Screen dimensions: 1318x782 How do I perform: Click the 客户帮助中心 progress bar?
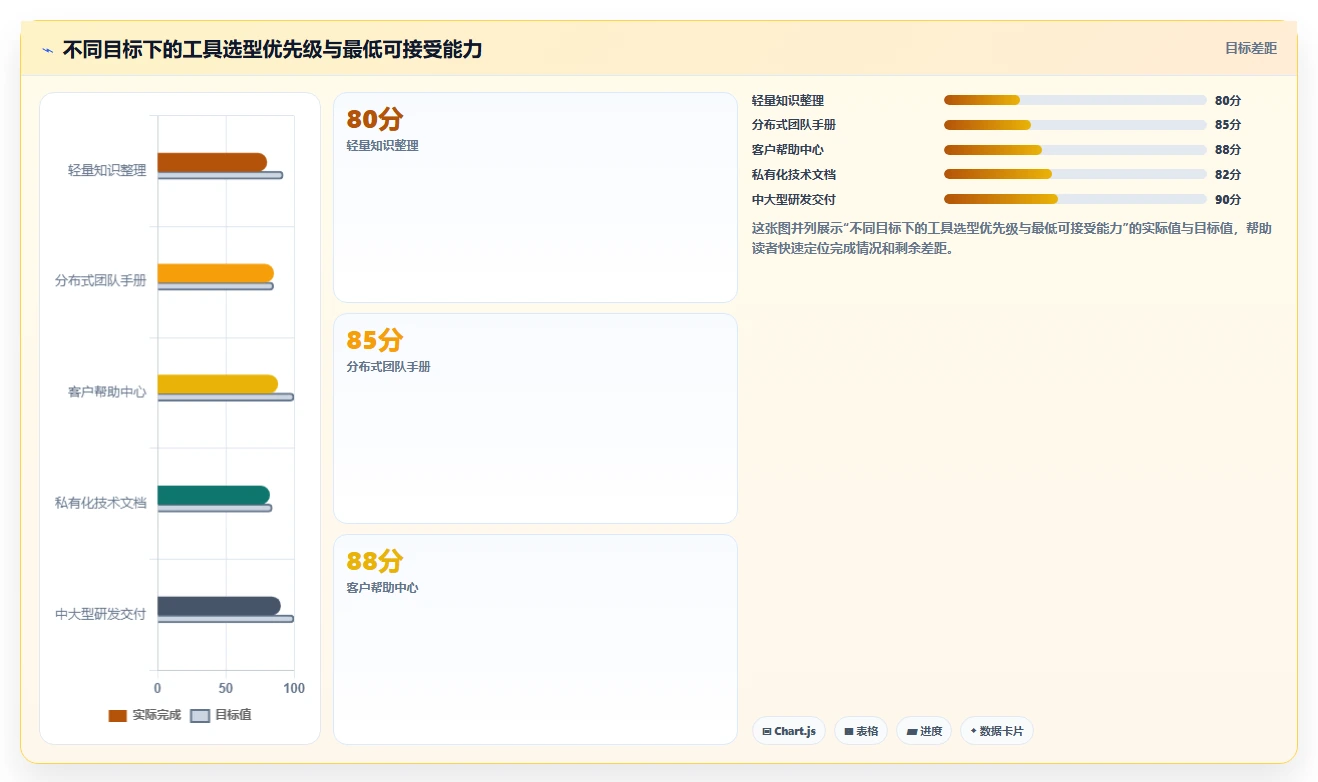(x=1075, y=150)
